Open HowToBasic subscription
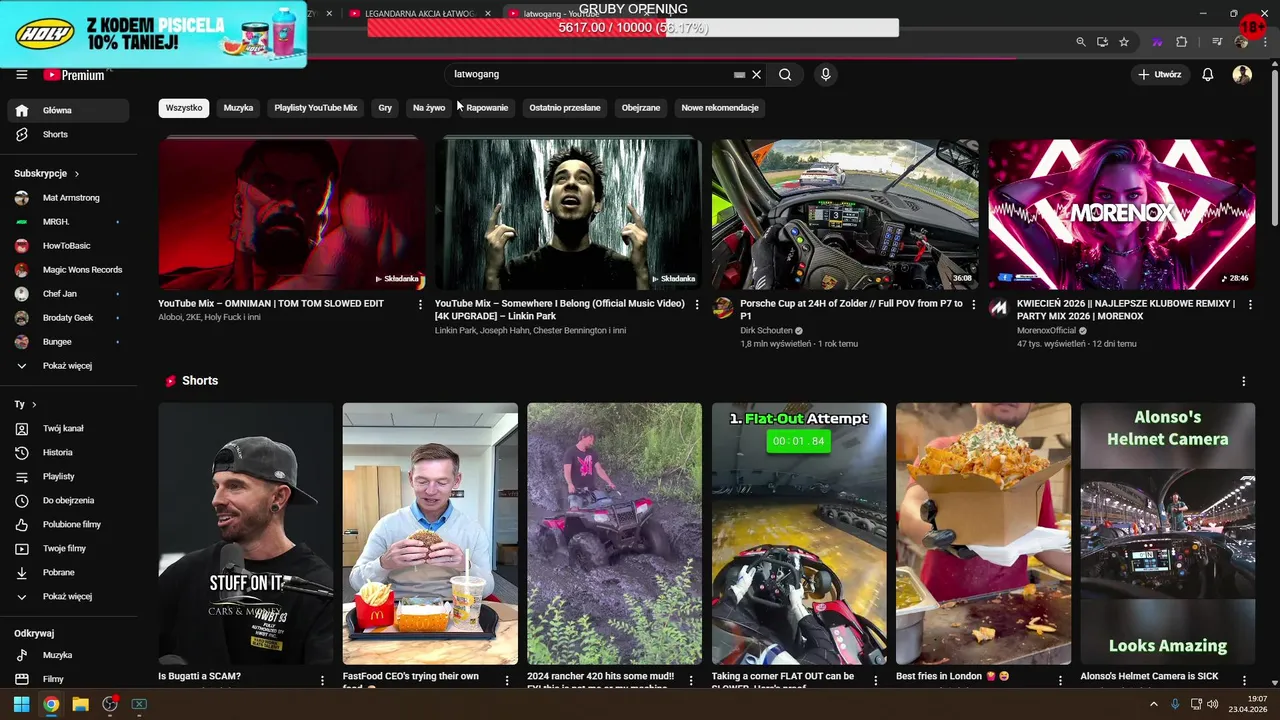Viewport: 1280px width, 720px height. (68, 246)
